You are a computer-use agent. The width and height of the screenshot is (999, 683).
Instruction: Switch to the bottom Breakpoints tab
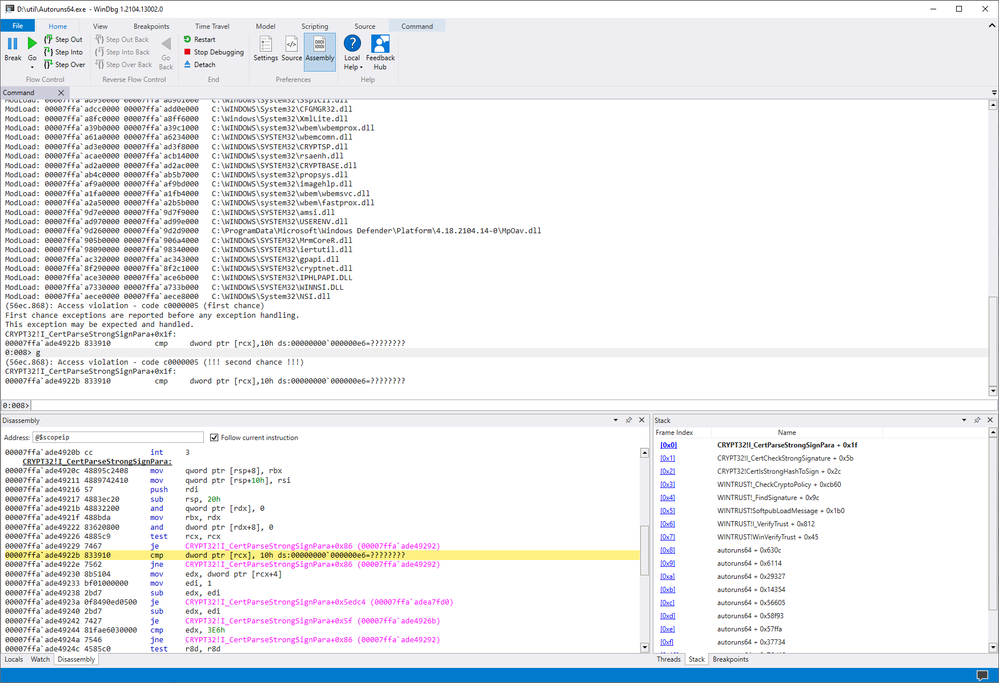[x=730, y=659]
